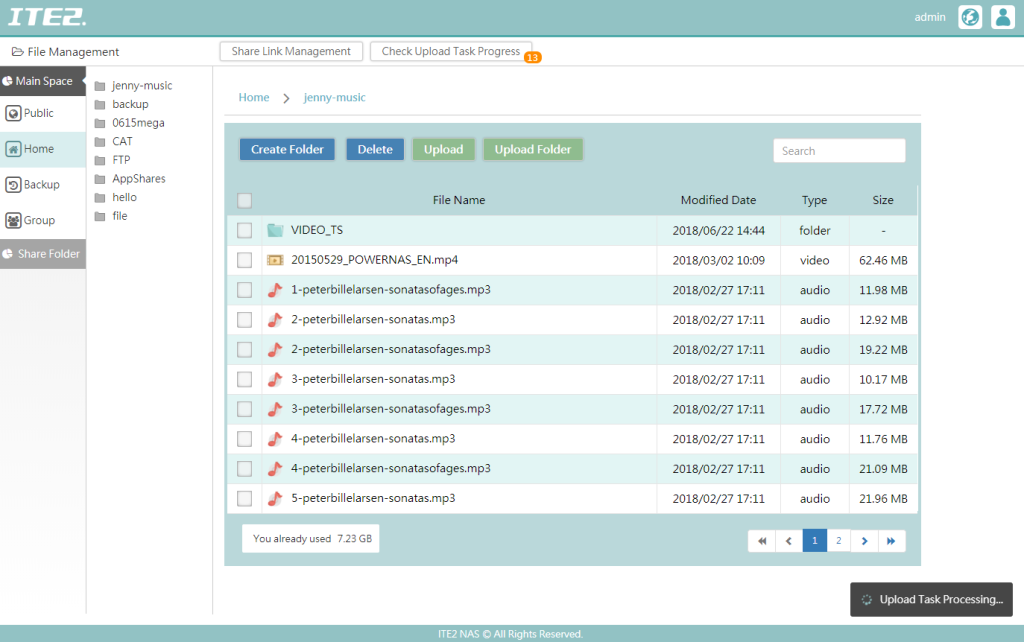Click inside the Search field

839,150
